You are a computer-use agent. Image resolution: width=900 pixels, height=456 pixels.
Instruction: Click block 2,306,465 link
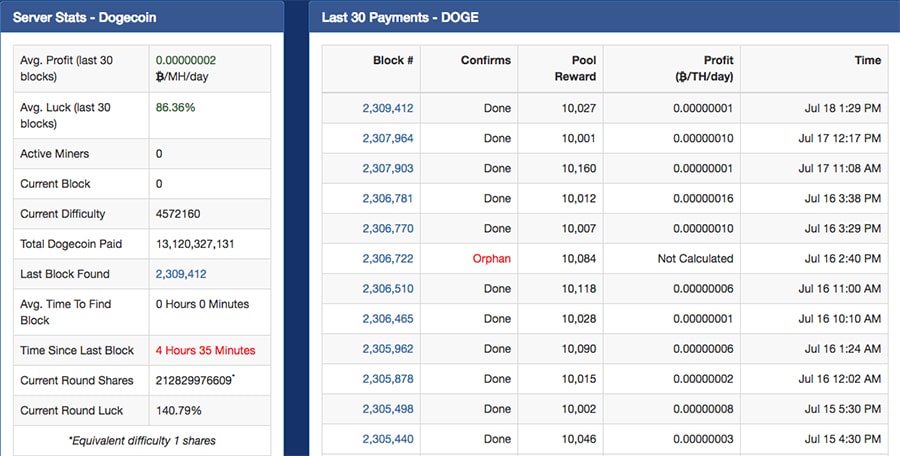[387, 318]
